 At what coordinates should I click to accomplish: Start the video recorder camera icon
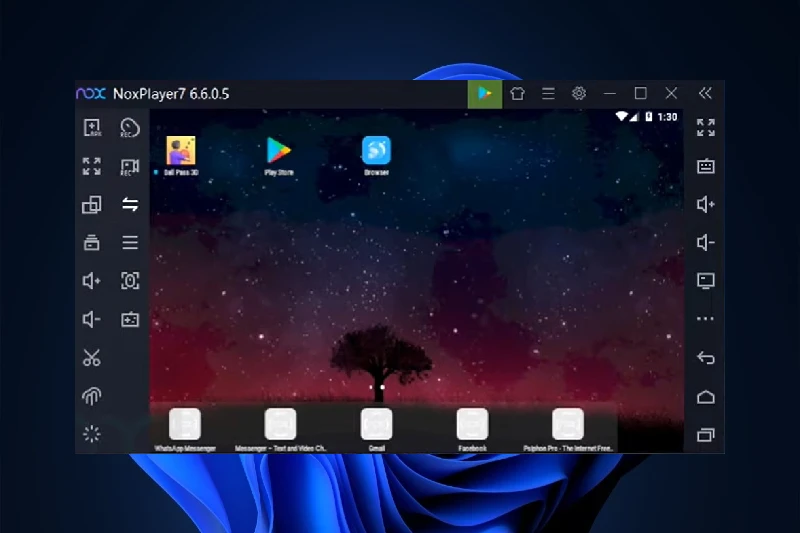[x=129, y=167]
